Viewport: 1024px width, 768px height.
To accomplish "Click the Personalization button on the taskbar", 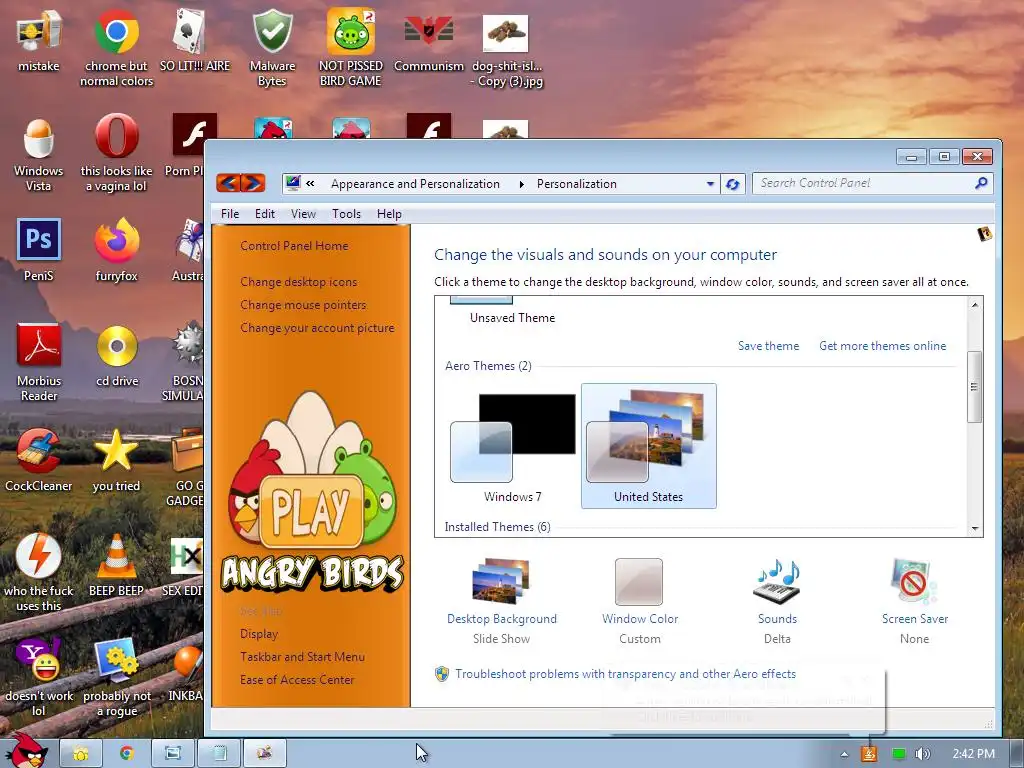I will [265, 754].
